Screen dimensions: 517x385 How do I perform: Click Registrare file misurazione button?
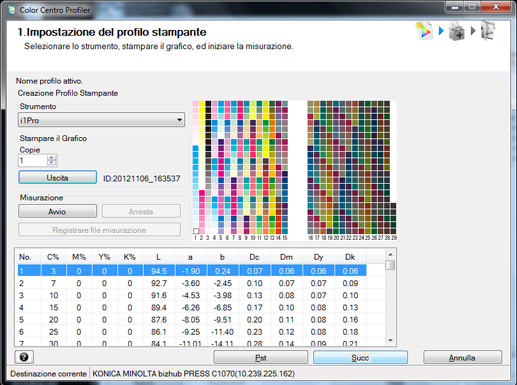tap(99, 230)
